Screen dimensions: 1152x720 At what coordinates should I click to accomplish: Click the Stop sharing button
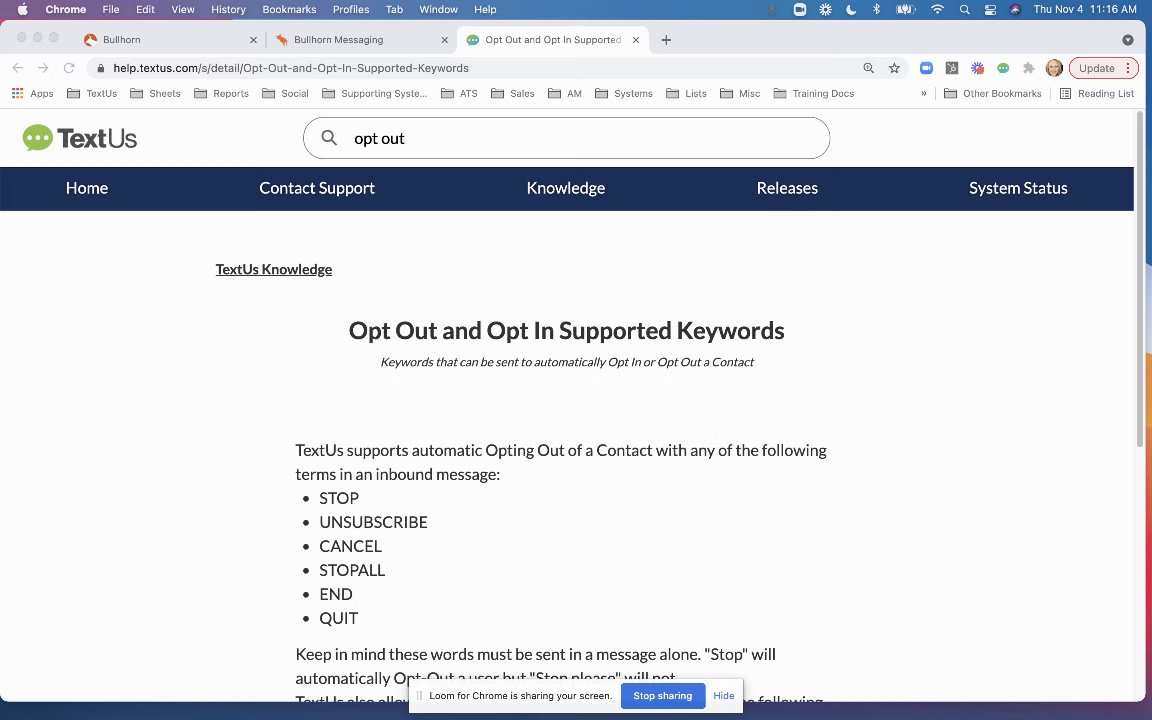pos(663,695)
